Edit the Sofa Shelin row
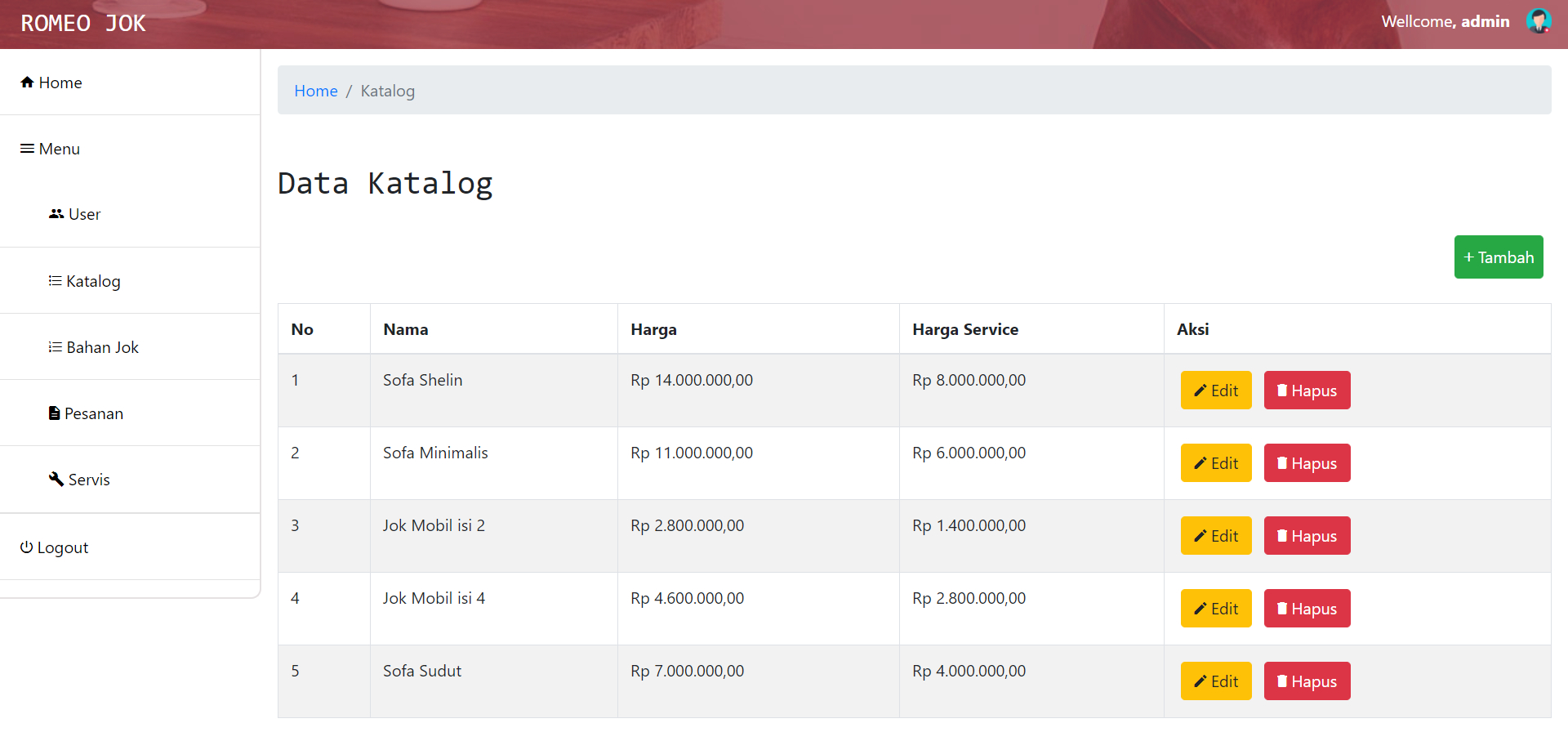Screen dimensions: 1568x750 coord(1215,391)
